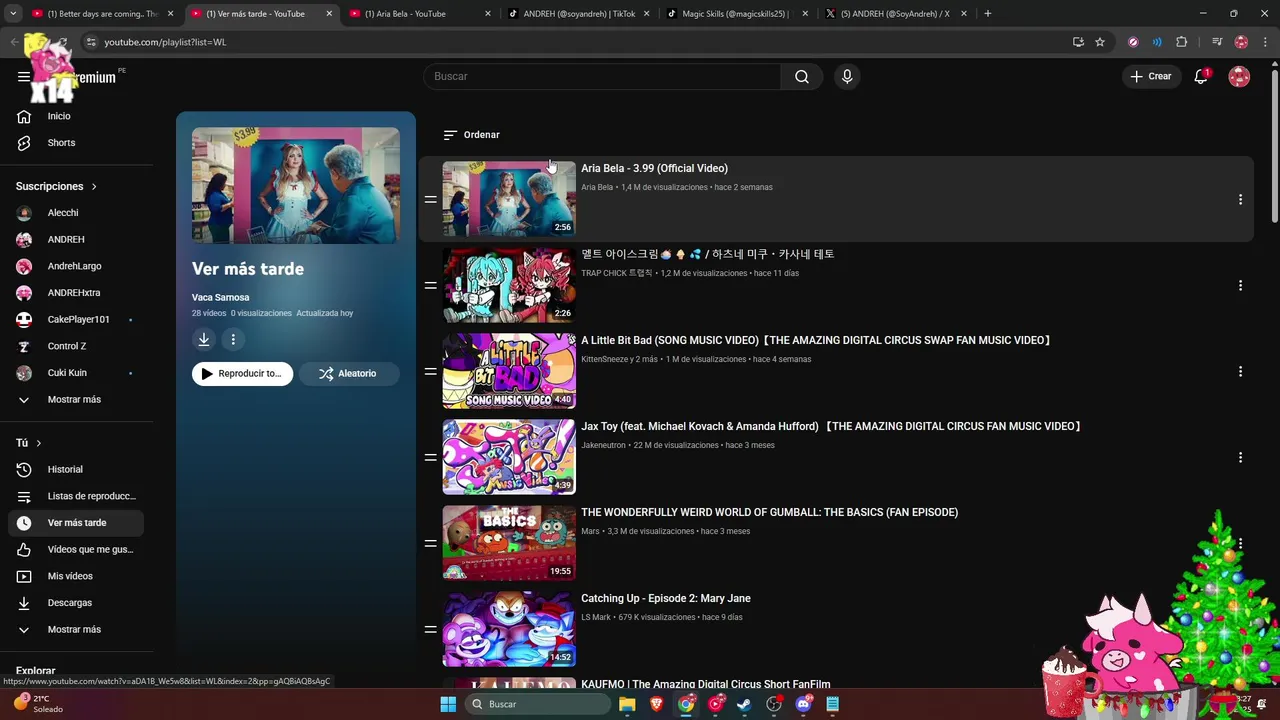
Task: Open AndrehLargo subscription channel
Action: [76, 267]
